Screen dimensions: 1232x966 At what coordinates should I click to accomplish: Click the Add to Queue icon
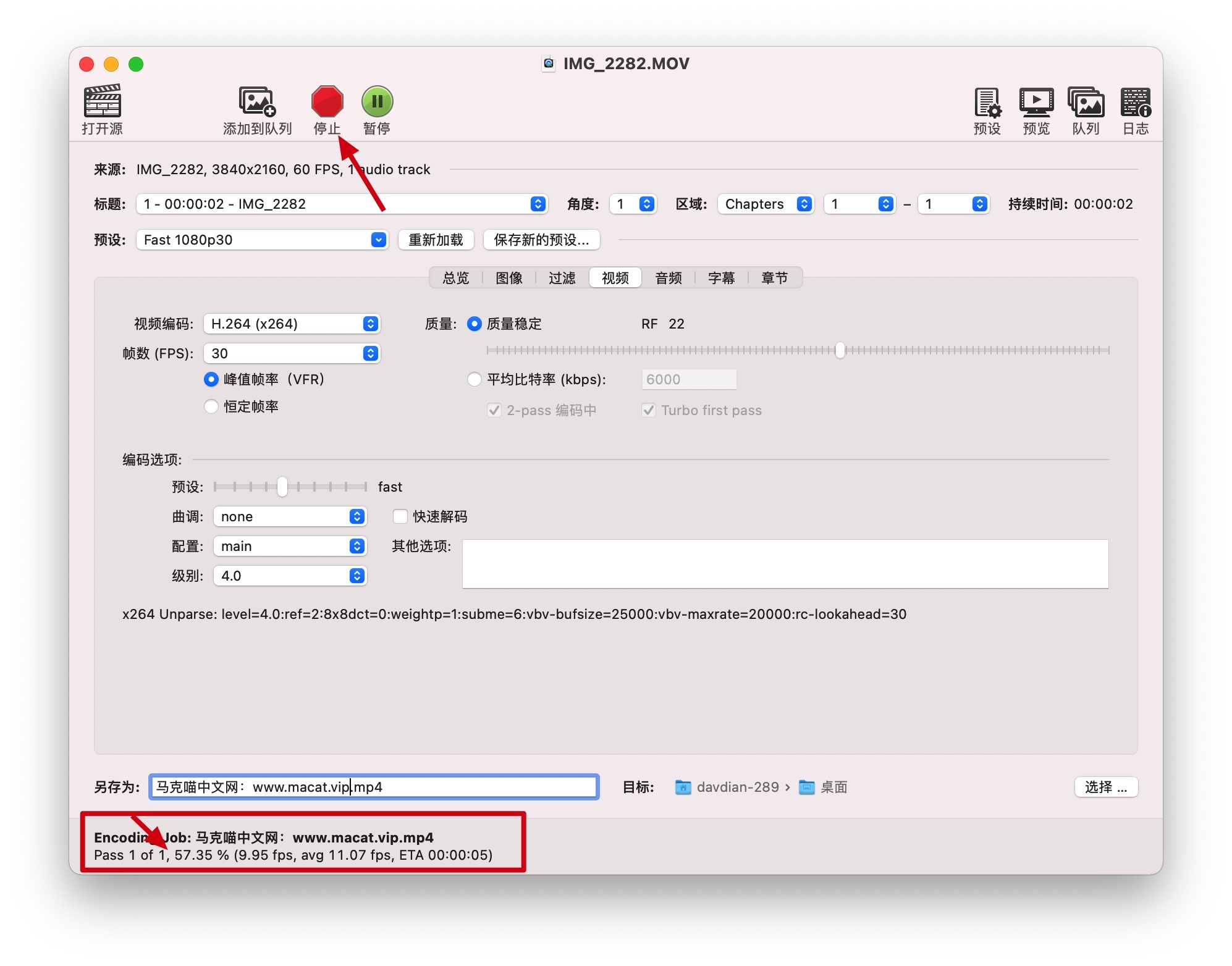click(x=257, y=102)
